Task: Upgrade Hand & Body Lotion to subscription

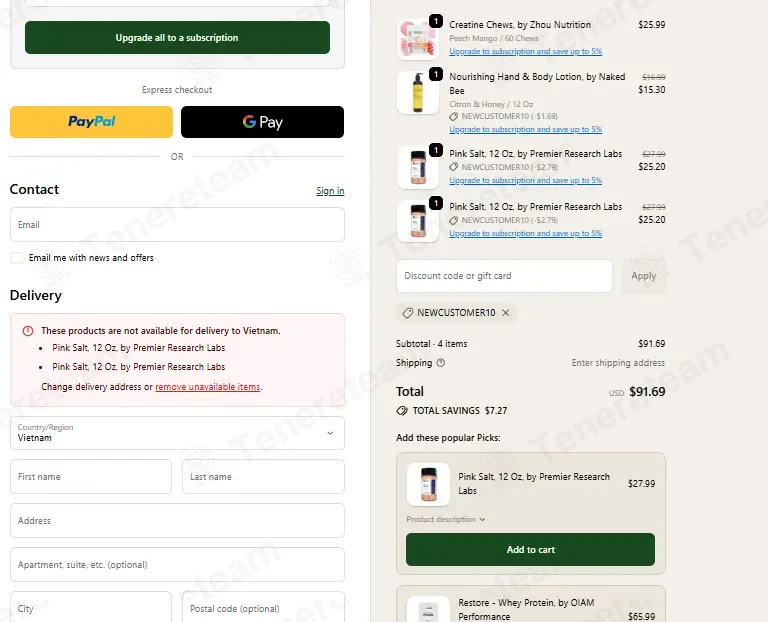Action: coord(526,129)
